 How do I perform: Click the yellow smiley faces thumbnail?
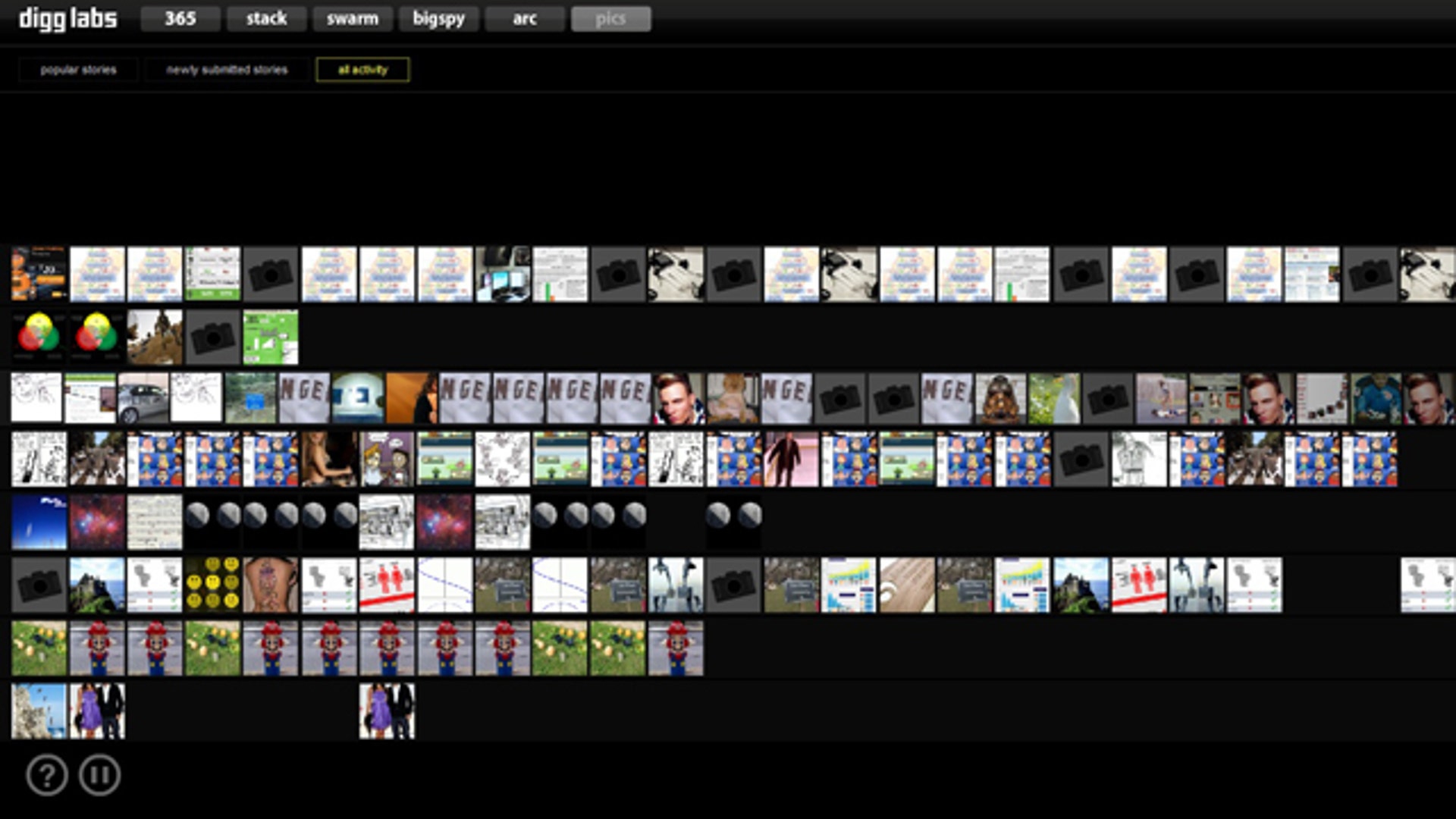(212, 585)
